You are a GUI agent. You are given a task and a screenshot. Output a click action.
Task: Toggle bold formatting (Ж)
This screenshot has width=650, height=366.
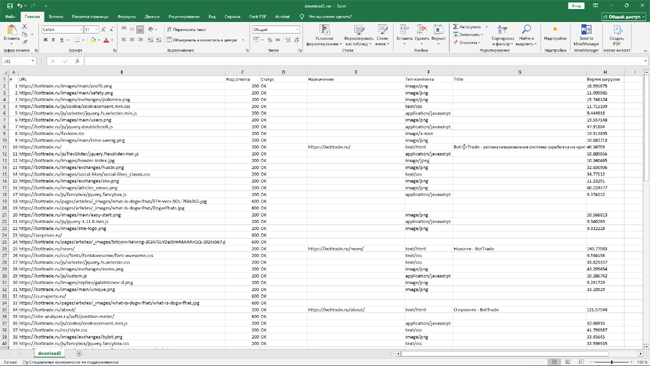tap(45, 40)
